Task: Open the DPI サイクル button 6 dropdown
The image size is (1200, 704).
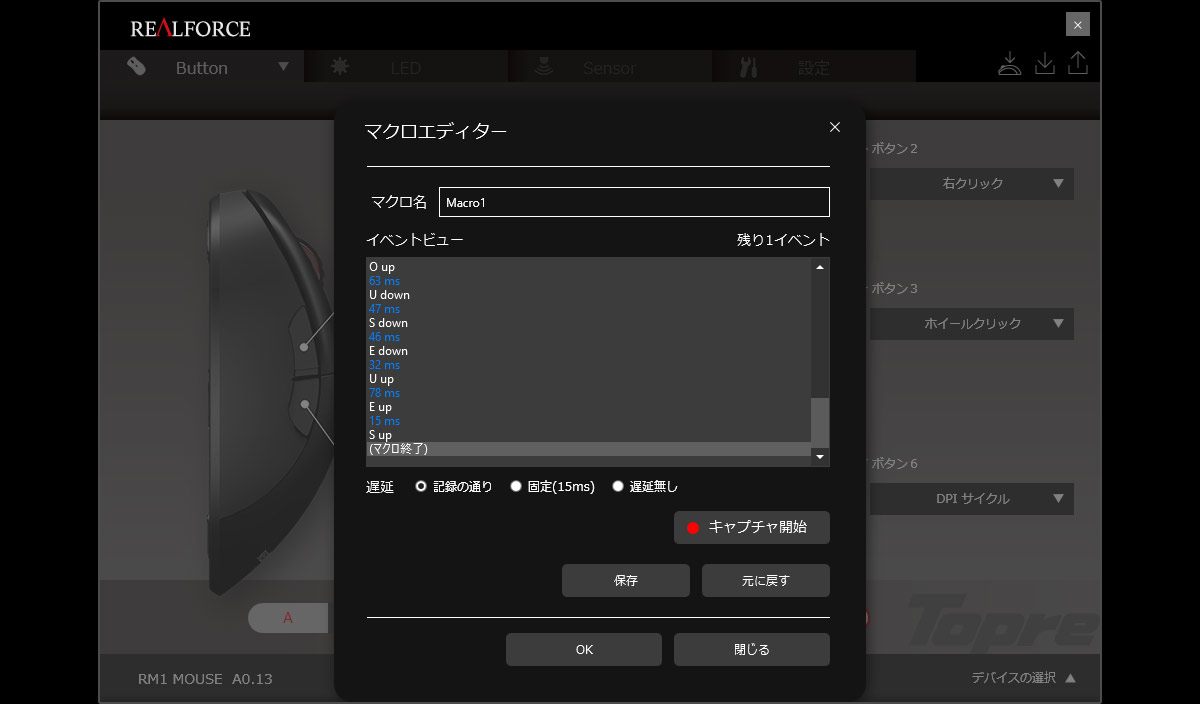Action: [972, 499]
